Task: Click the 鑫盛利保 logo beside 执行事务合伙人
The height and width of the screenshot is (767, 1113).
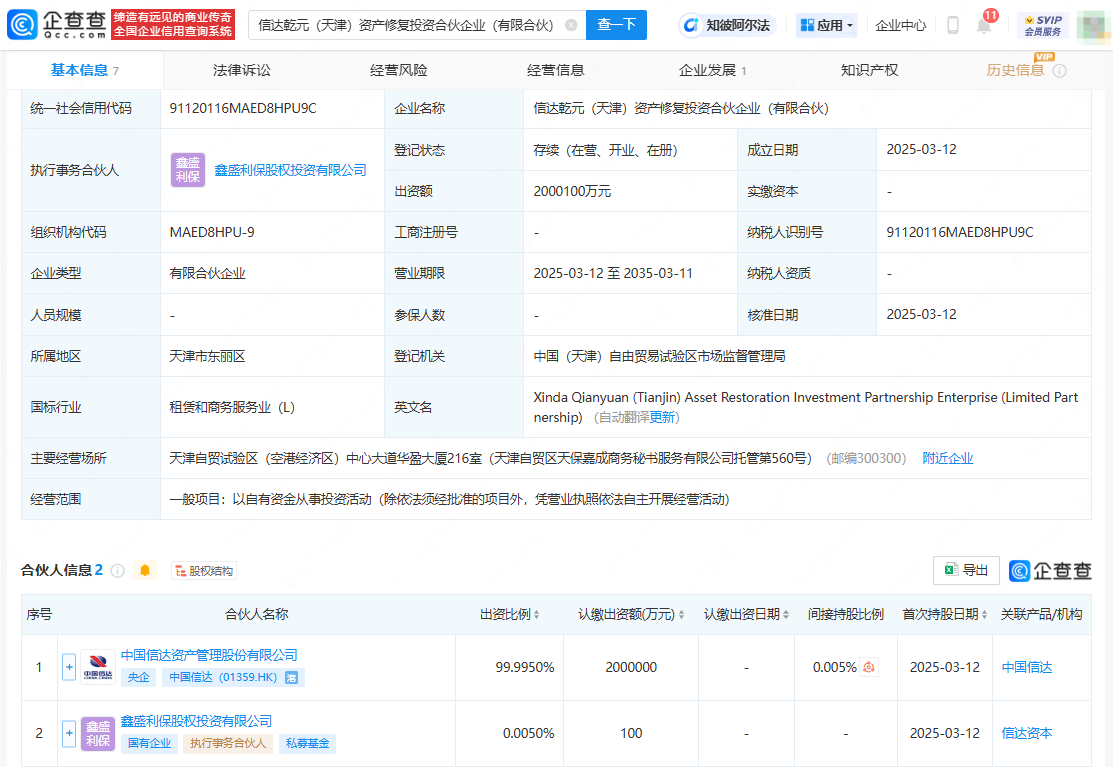Action: click(x=188, y=170)
